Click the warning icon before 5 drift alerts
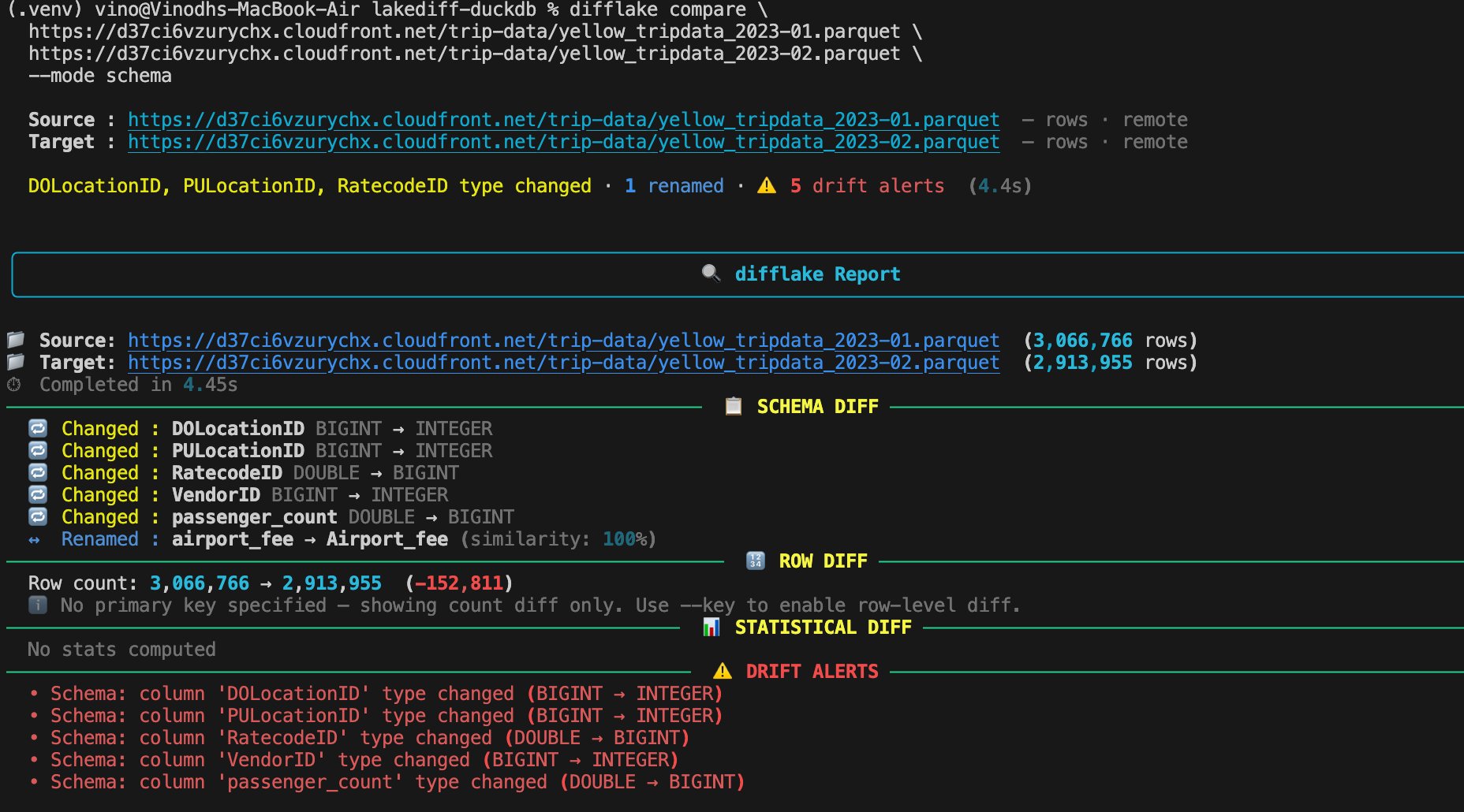Screen dimensions: 1464x812 767,186
